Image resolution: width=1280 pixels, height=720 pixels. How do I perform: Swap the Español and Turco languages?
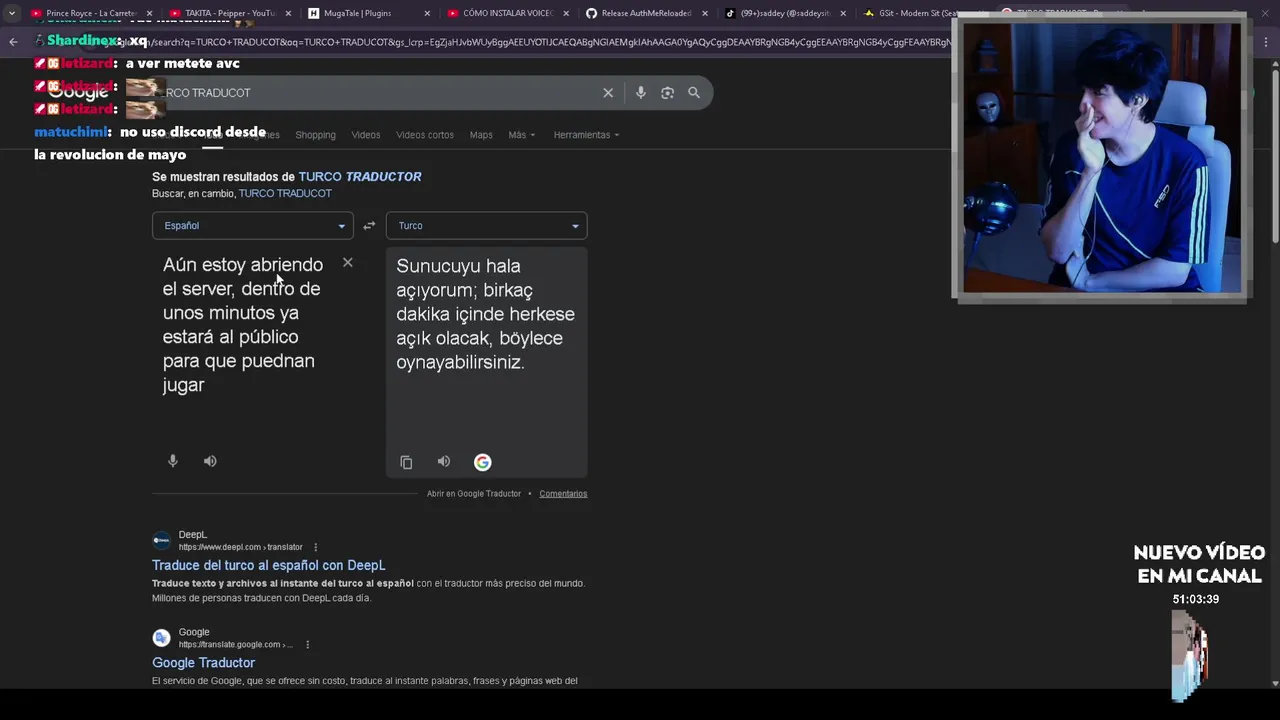click(369, 226)
